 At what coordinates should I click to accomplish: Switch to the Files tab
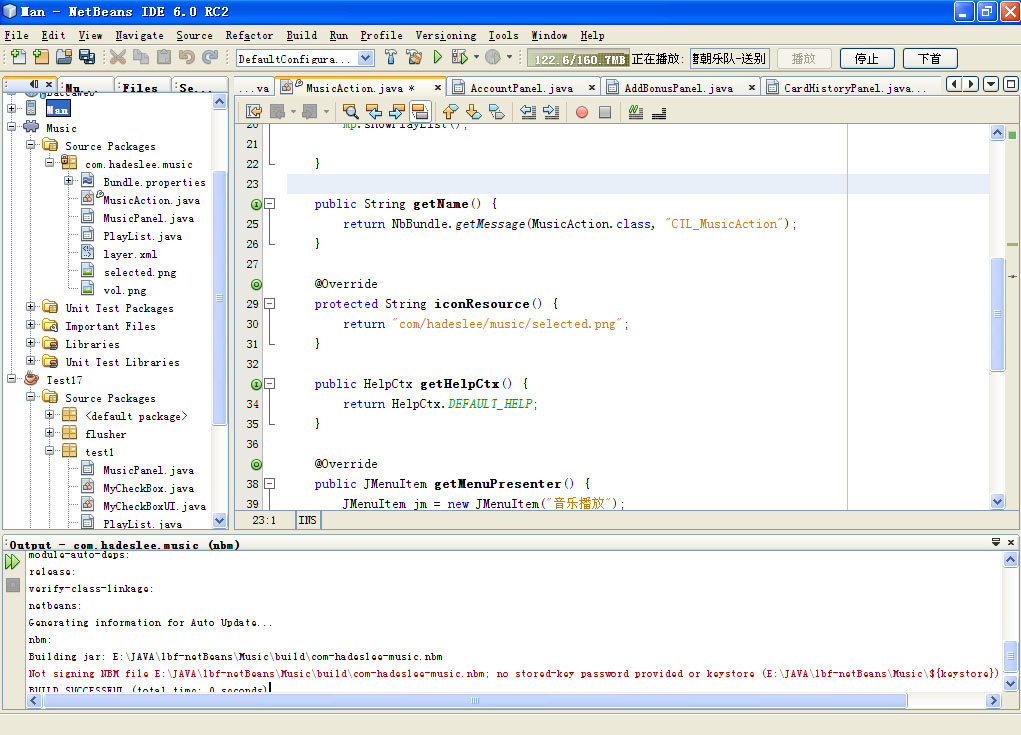coord(140,87)
